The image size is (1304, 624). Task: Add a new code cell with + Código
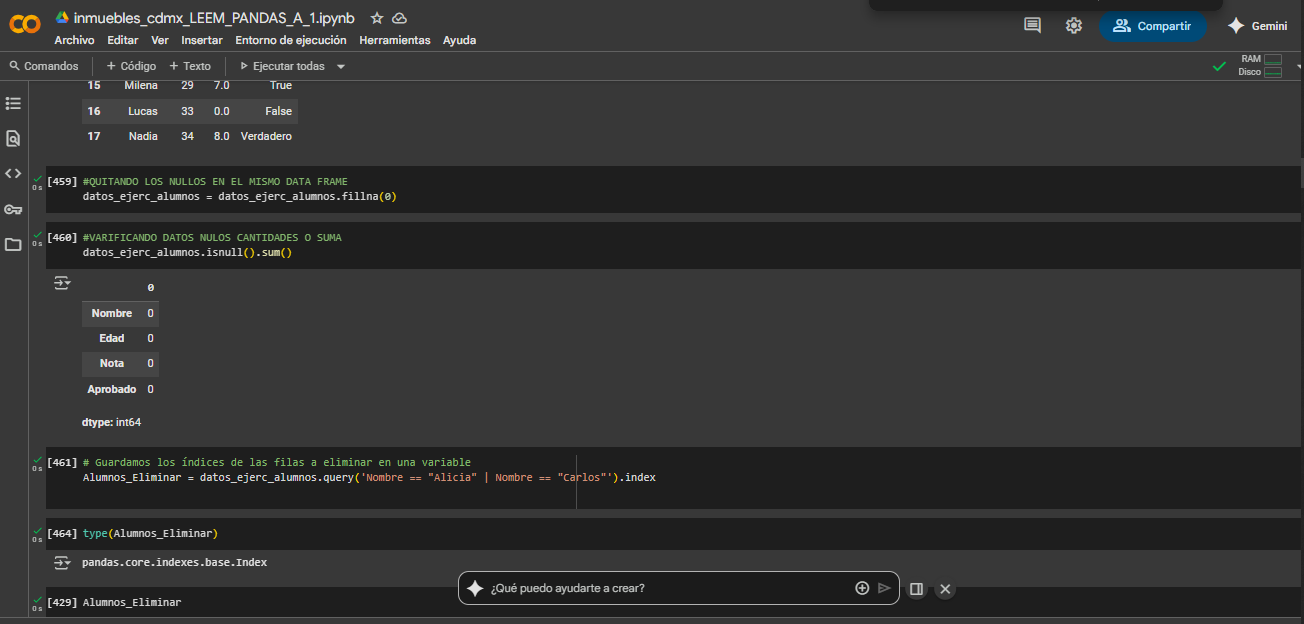[131, 66]
